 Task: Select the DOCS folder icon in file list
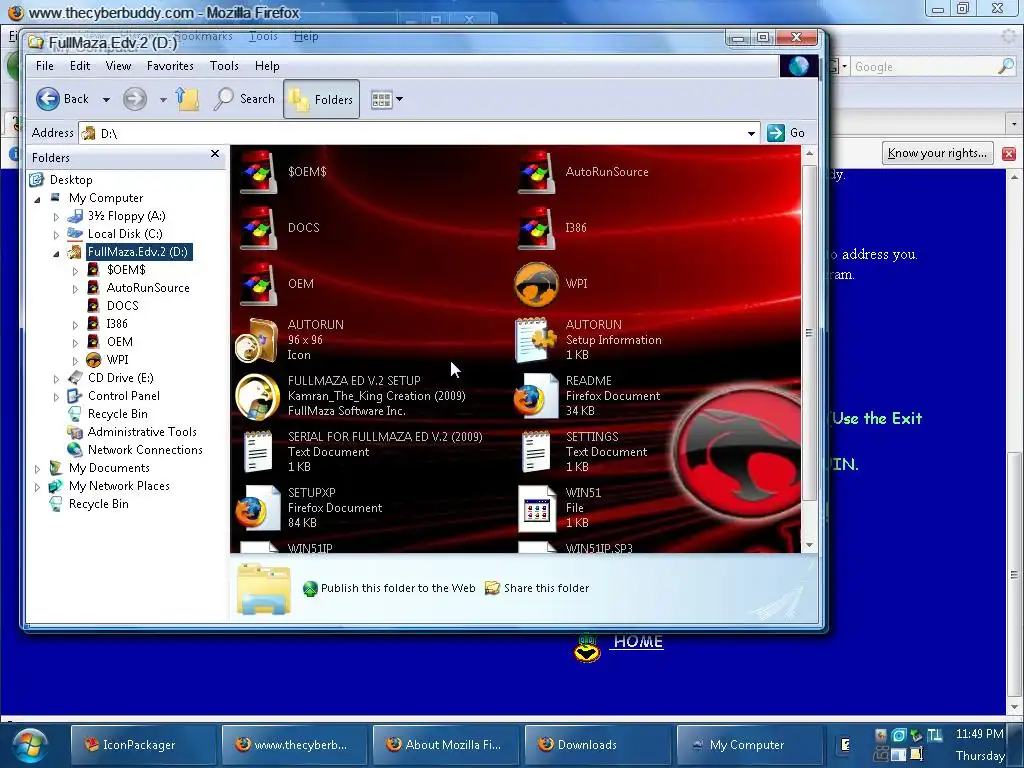[259, 228]
